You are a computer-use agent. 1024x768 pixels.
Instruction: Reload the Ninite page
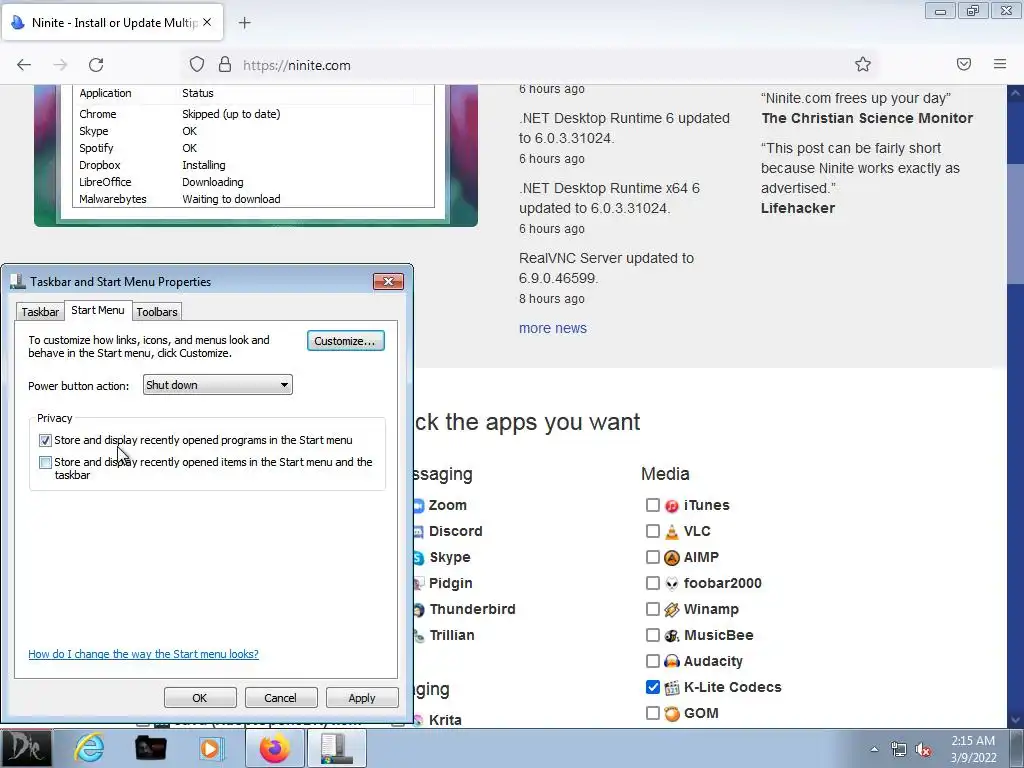[x=96, y=65]
